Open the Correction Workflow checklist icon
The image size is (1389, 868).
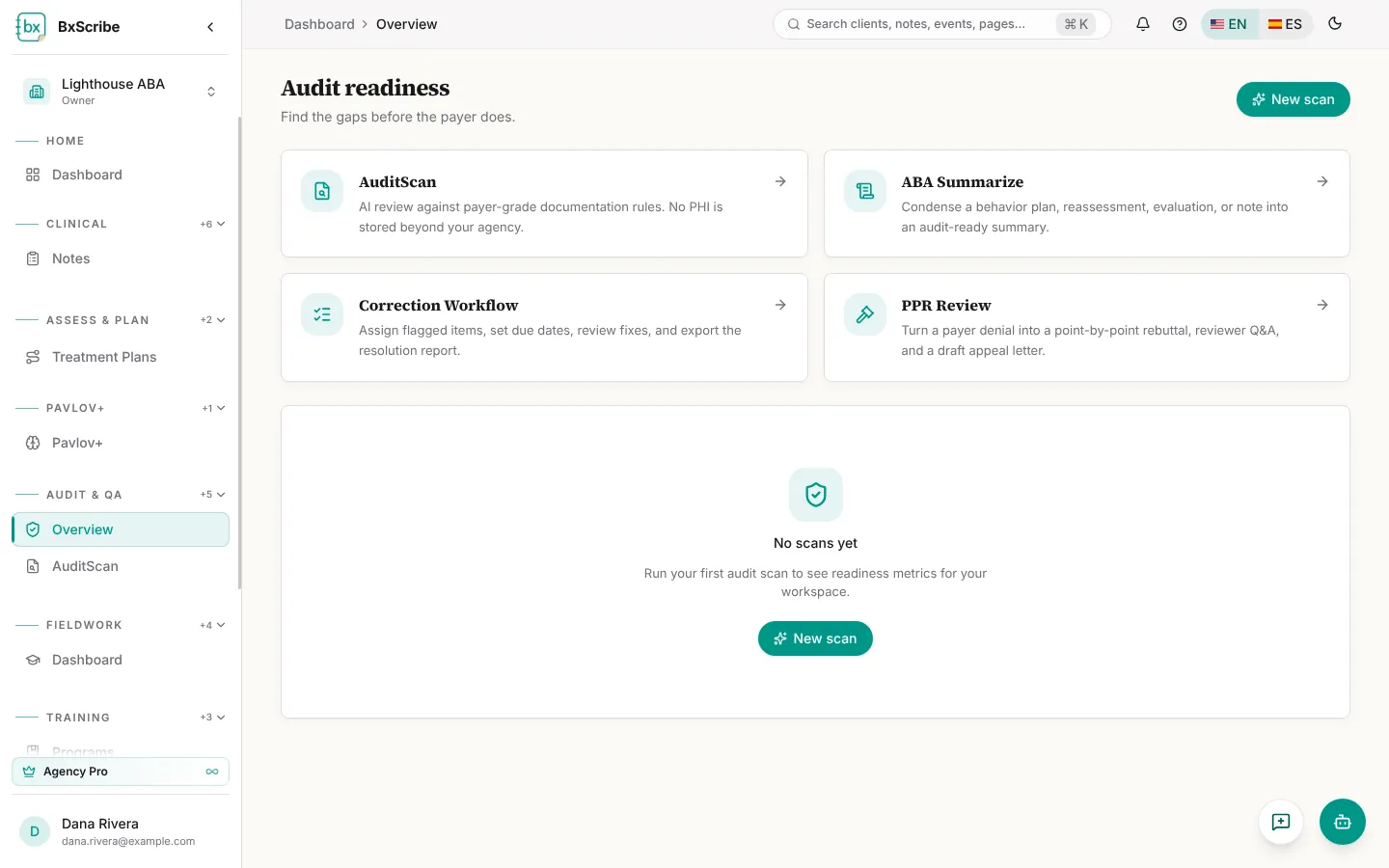[322, 314]
